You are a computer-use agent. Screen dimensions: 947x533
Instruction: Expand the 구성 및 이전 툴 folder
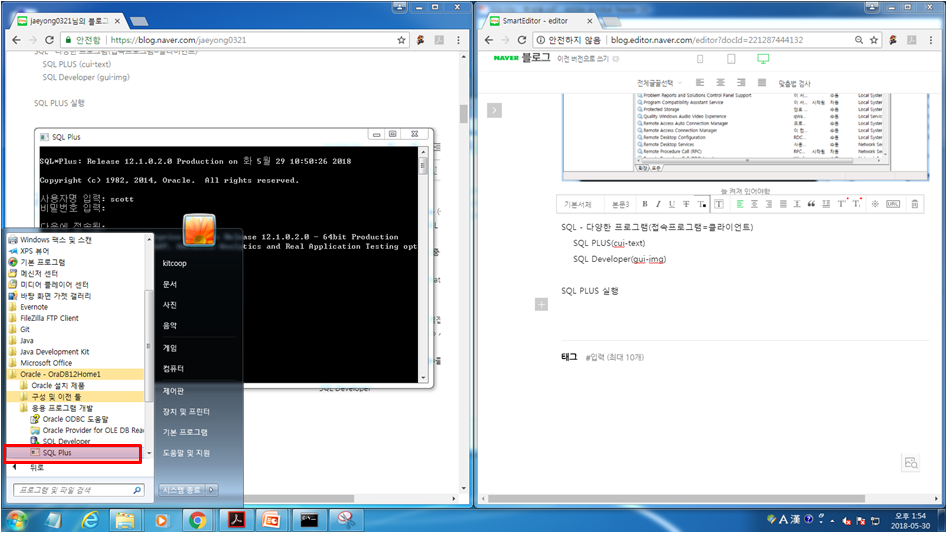(x=56, y=397)
